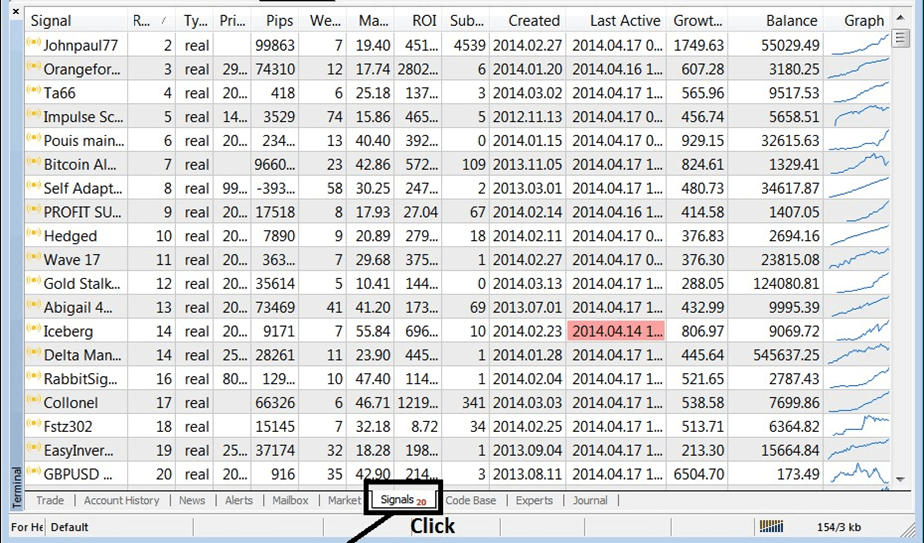This screenshot has height=543, width=924.
Task: Click growth value 6504.70
Action: (x=698, y=474)
